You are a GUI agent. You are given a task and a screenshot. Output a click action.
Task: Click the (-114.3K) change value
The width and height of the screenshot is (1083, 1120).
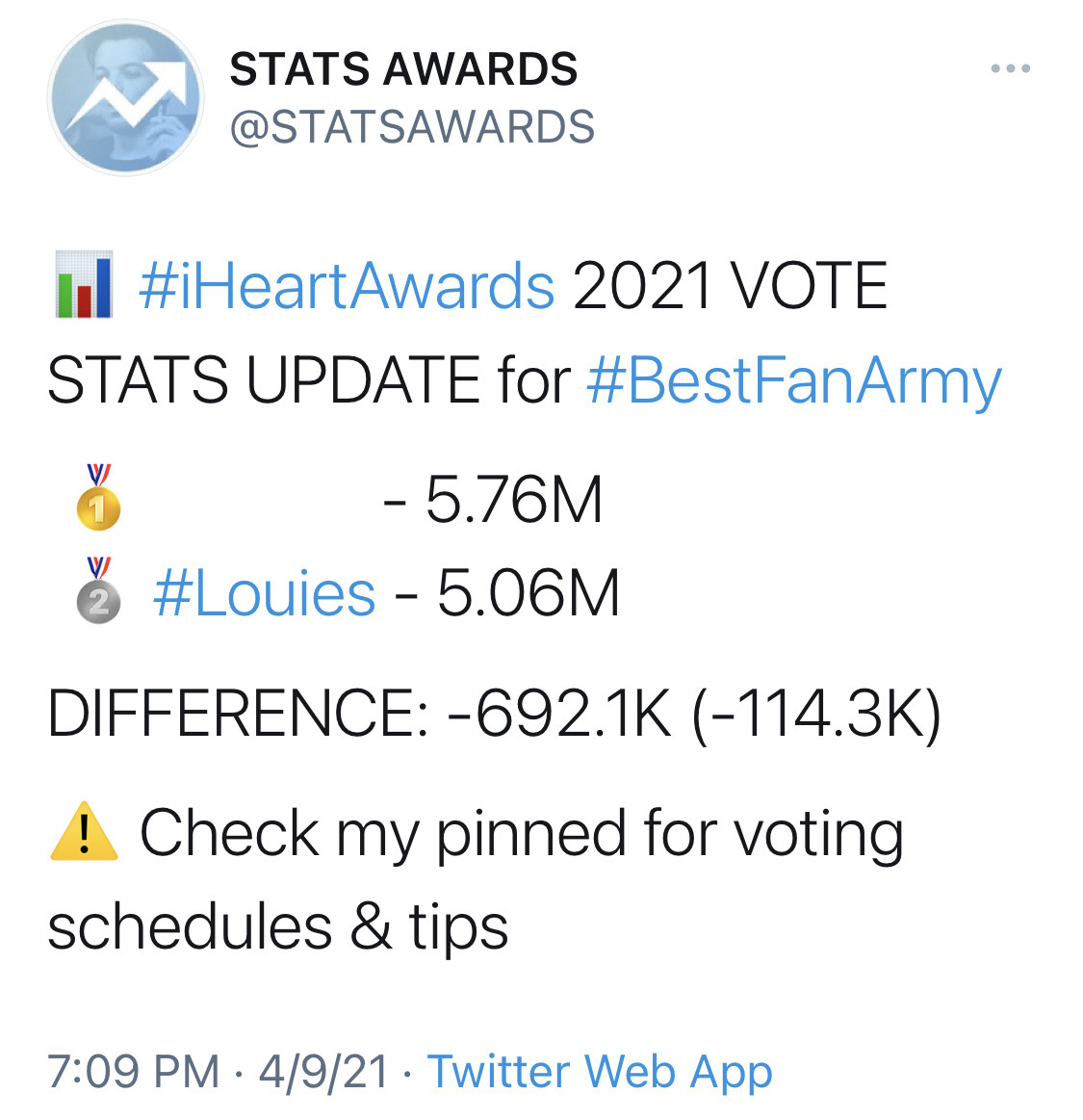click(x=816, y=715)
